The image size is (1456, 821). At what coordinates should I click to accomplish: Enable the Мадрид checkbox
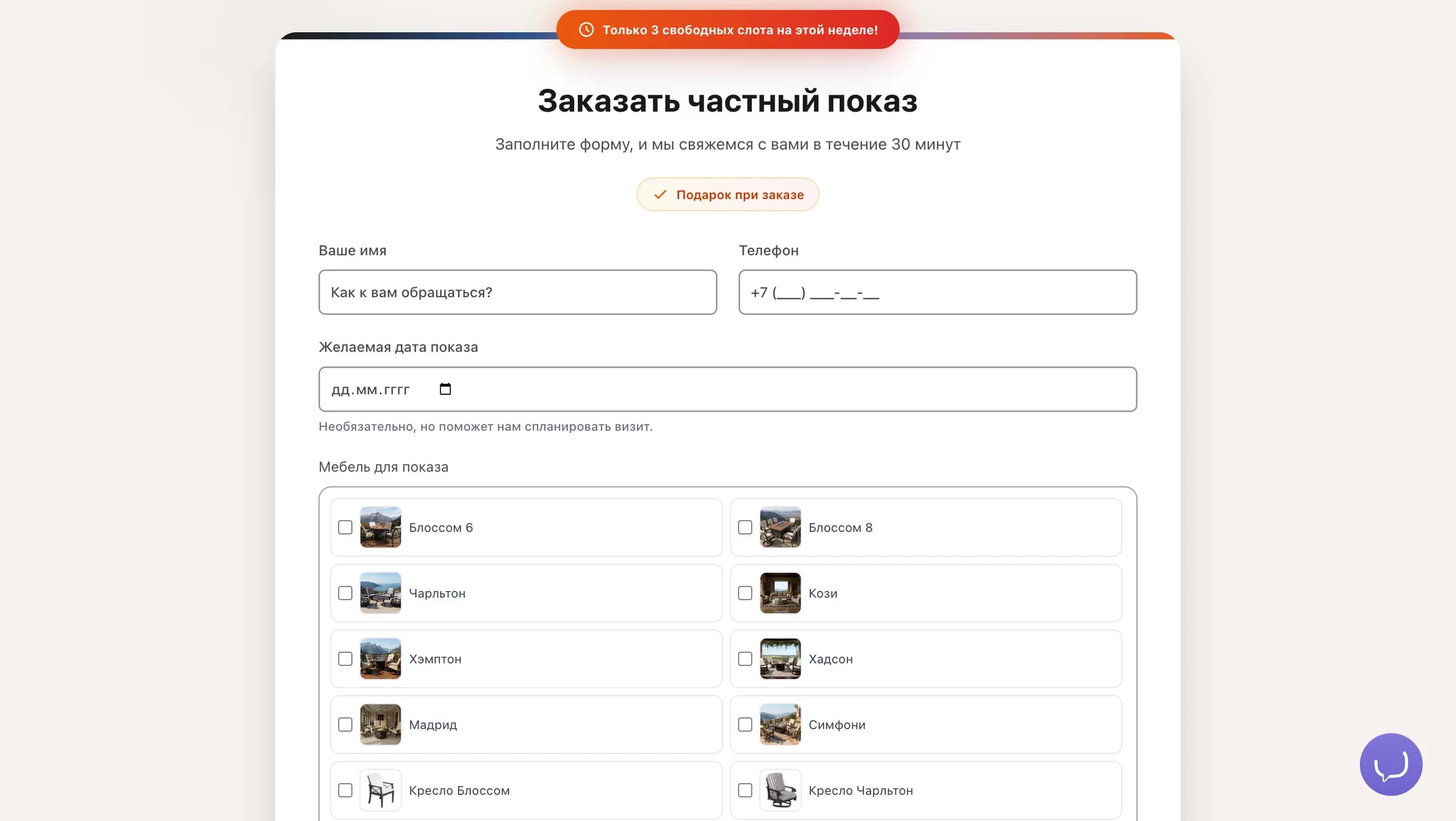(345, 725)
